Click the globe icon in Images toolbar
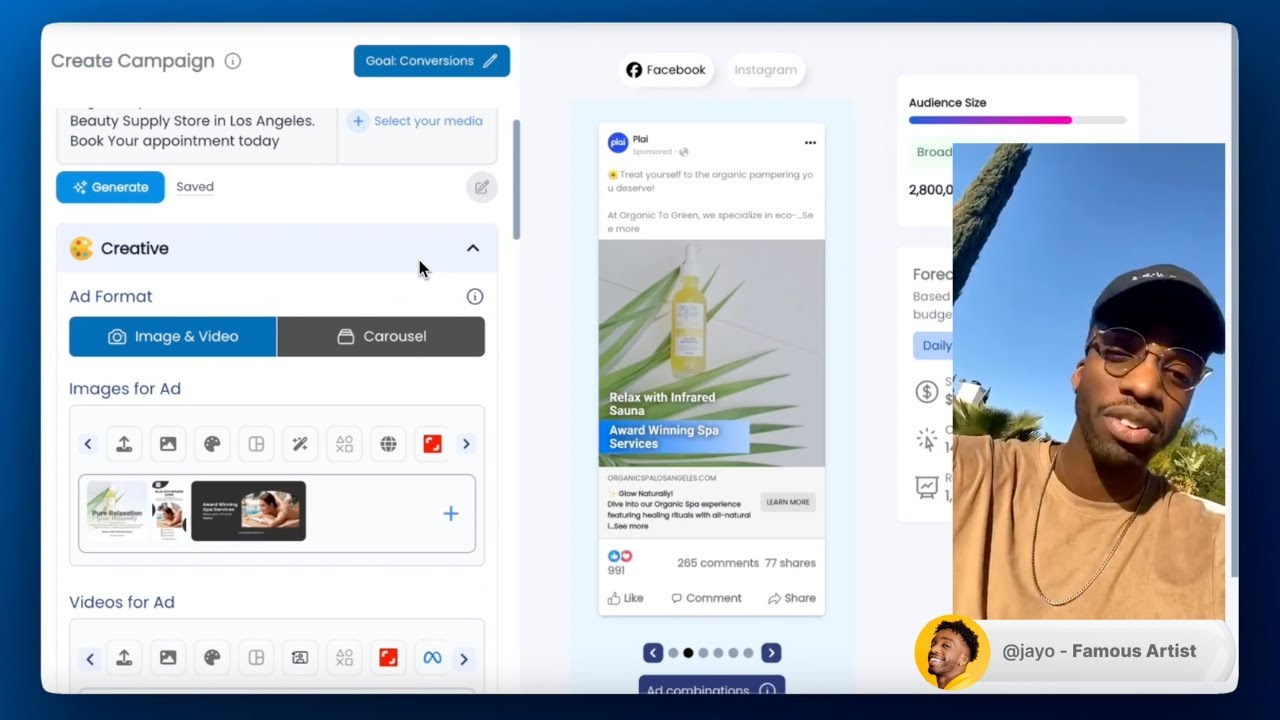Viewport: 1280px width, 720px height. [388, 444]
